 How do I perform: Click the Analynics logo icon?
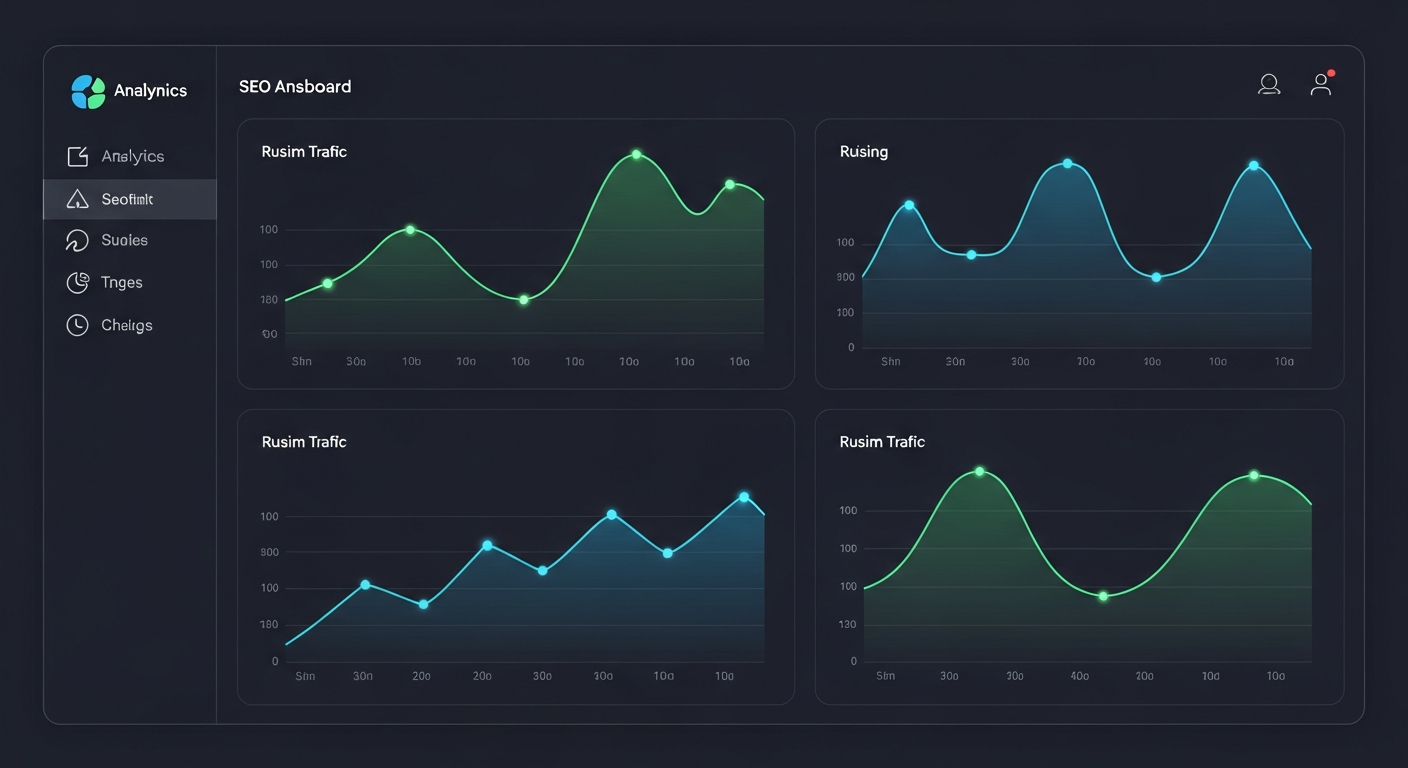coord(88,91)
